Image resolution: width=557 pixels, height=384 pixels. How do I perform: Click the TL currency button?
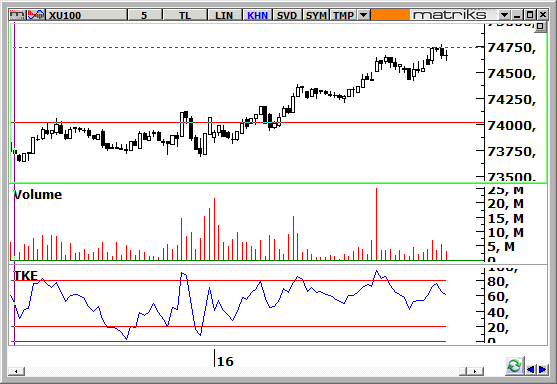[184, 15]
